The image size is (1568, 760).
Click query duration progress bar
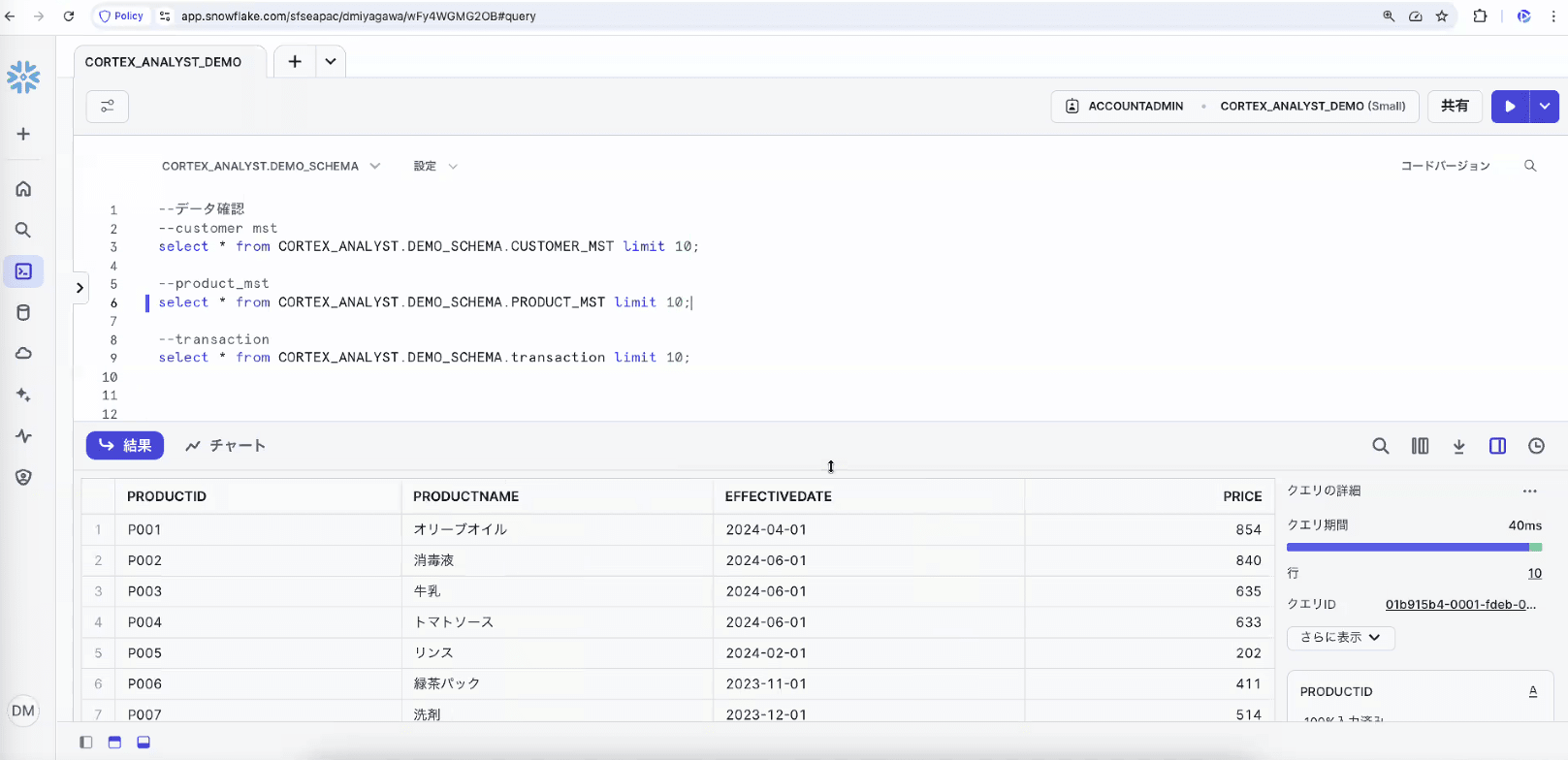tap(1414, 548)
